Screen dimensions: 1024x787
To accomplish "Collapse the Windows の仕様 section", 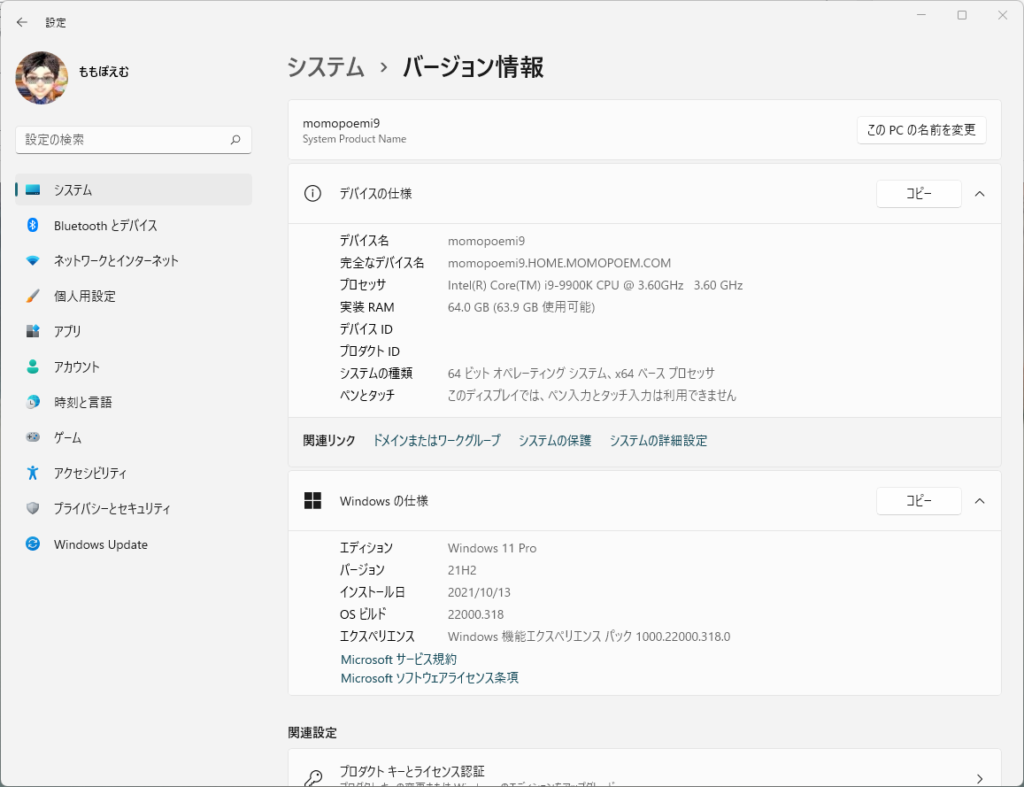I will point(979,501).
